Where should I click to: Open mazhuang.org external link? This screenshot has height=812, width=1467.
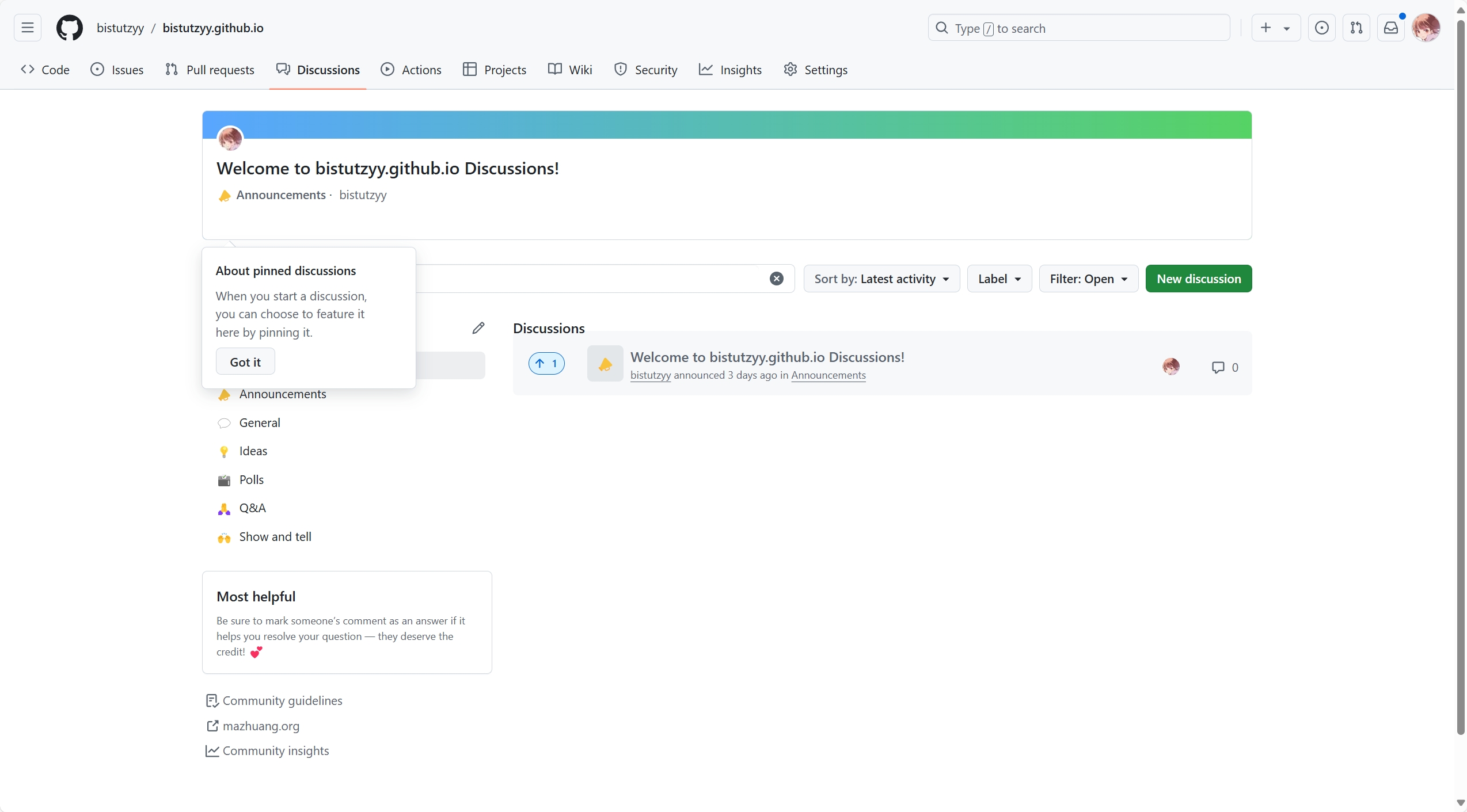[x=253, y=726]
